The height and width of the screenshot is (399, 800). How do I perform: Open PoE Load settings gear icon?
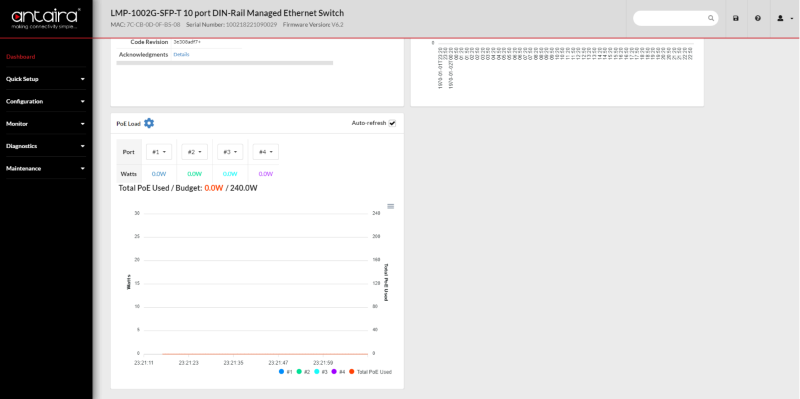tap(149, 123)
